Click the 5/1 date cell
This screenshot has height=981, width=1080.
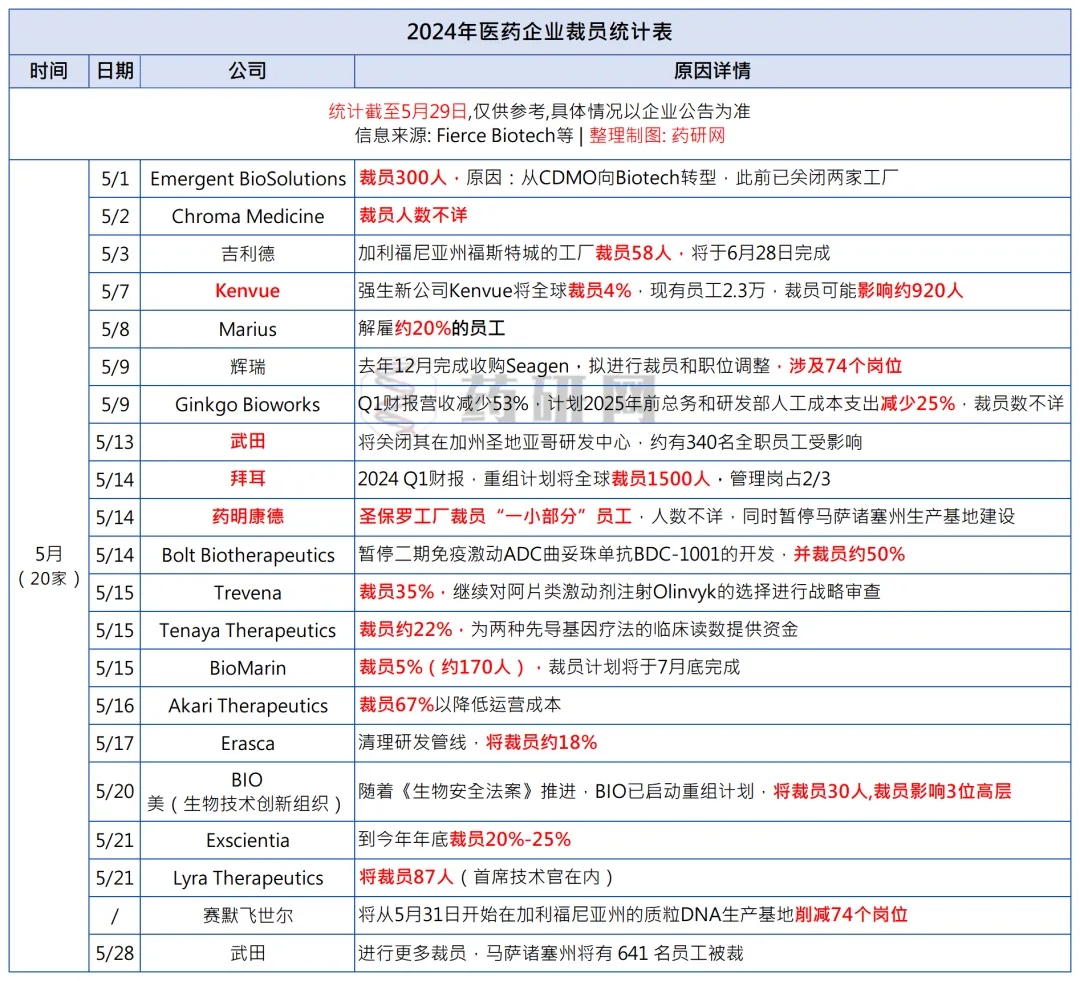pyautogui.click(x=115, y=179)
